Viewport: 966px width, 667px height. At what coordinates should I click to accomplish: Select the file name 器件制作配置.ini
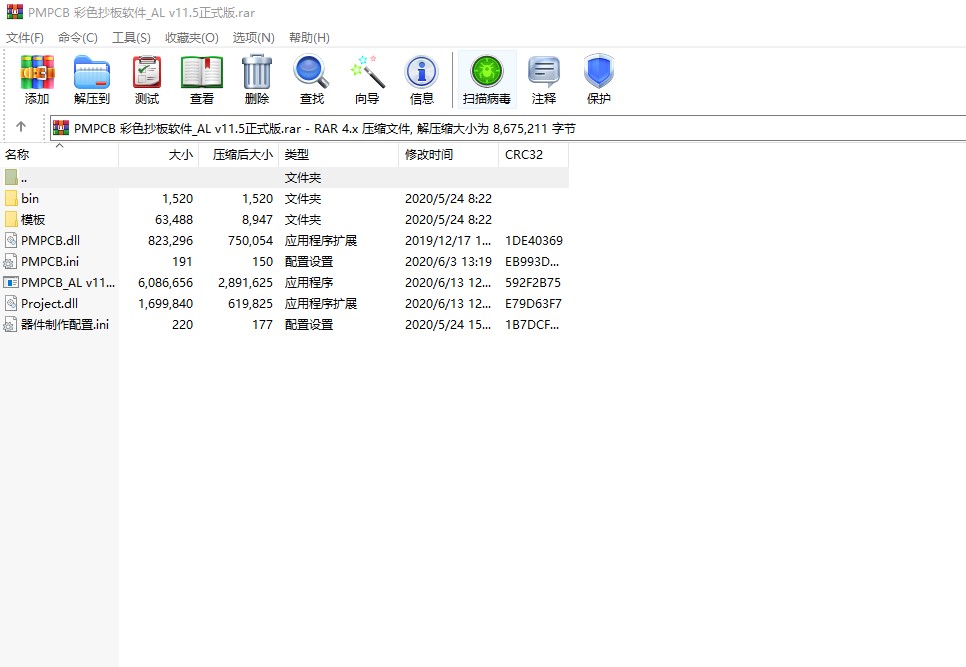point(65,325)
